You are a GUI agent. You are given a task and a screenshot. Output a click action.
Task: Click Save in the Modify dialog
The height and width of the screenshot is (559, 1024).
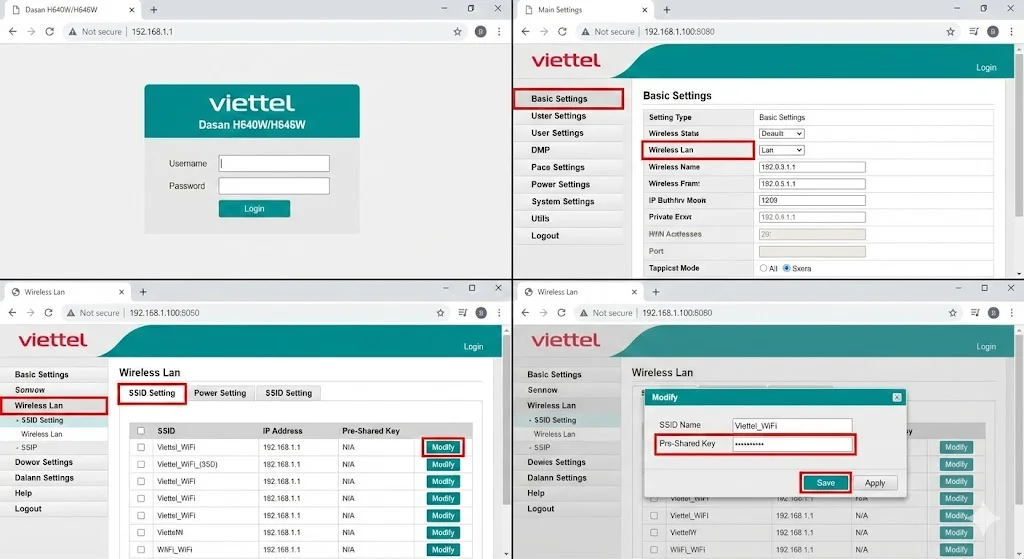pyautogui.click(x=825, y=483)
